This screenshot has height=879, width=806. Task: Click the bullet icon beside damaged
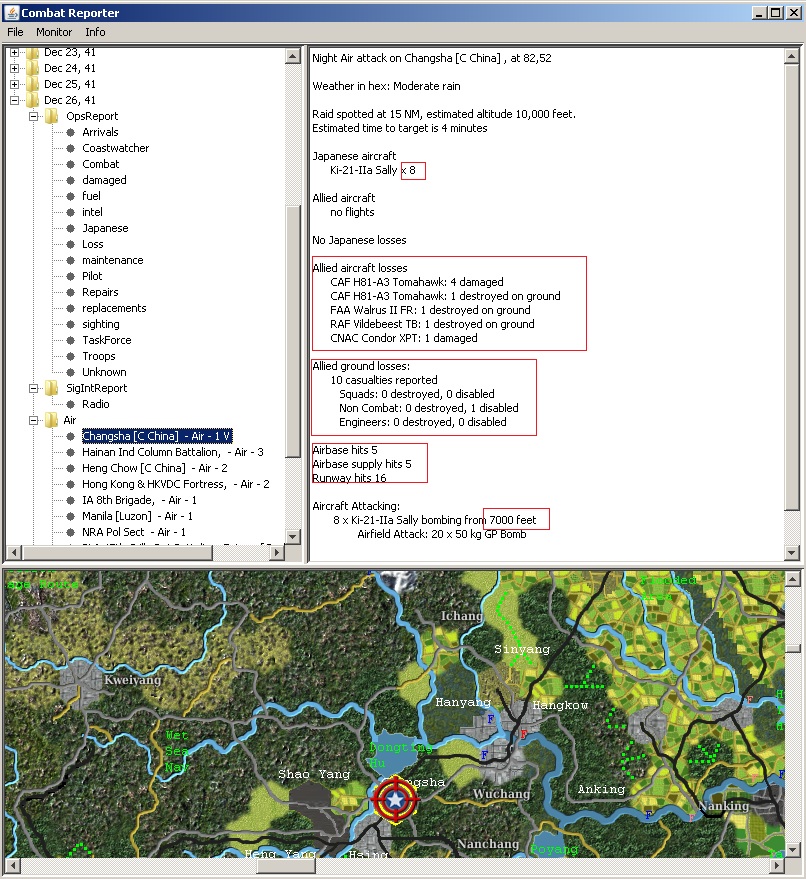[x=71, y=181]
